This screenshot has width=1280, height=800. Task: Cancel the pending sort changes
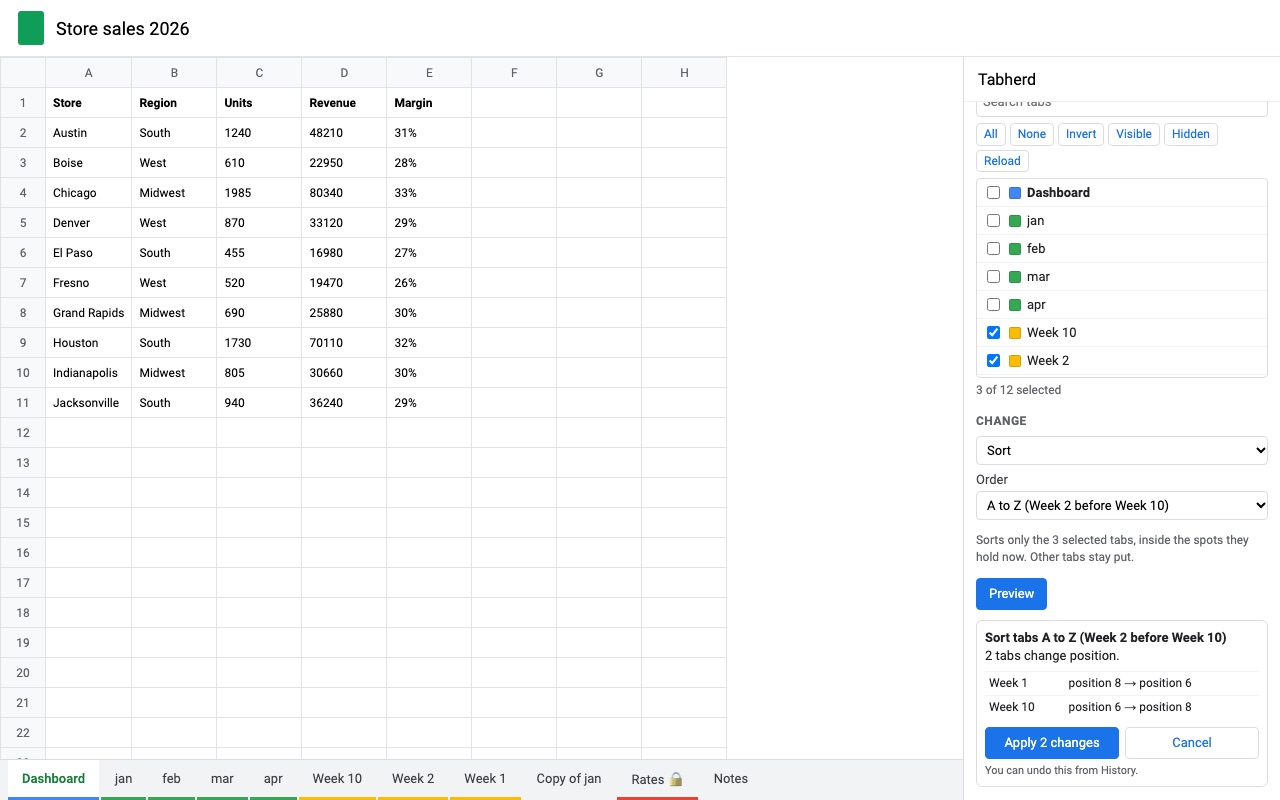click(x=1192, y=743)
